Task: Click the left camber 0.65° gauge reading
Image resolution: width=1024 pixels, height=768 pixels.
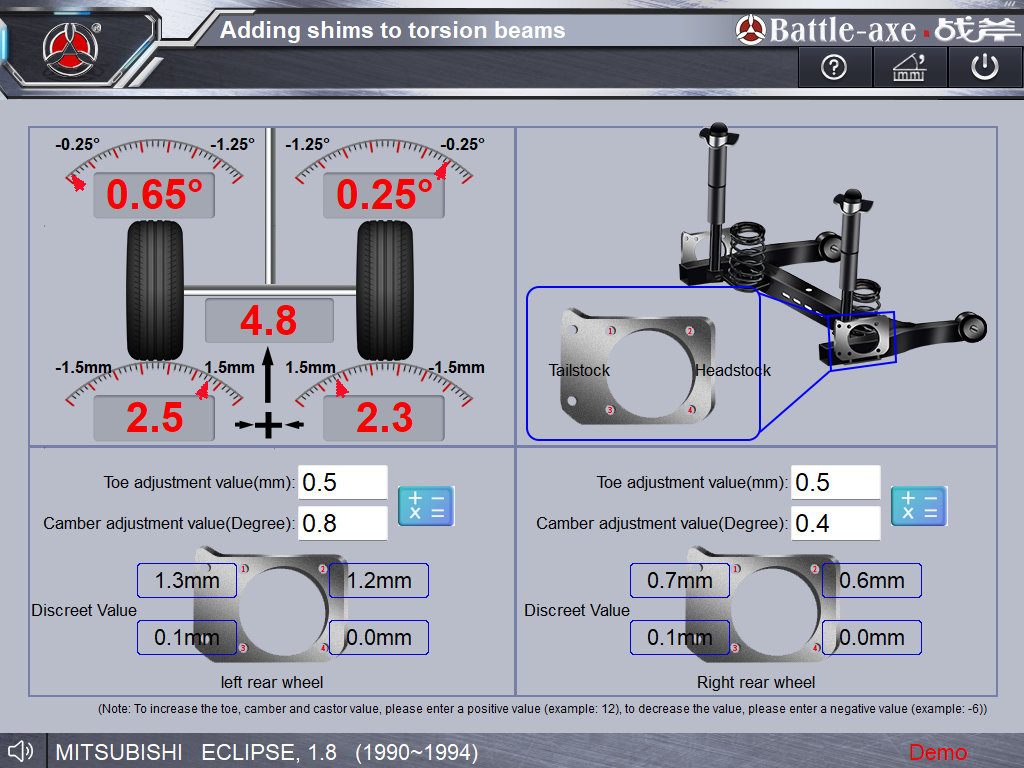Action: click(x=154, y=195)
